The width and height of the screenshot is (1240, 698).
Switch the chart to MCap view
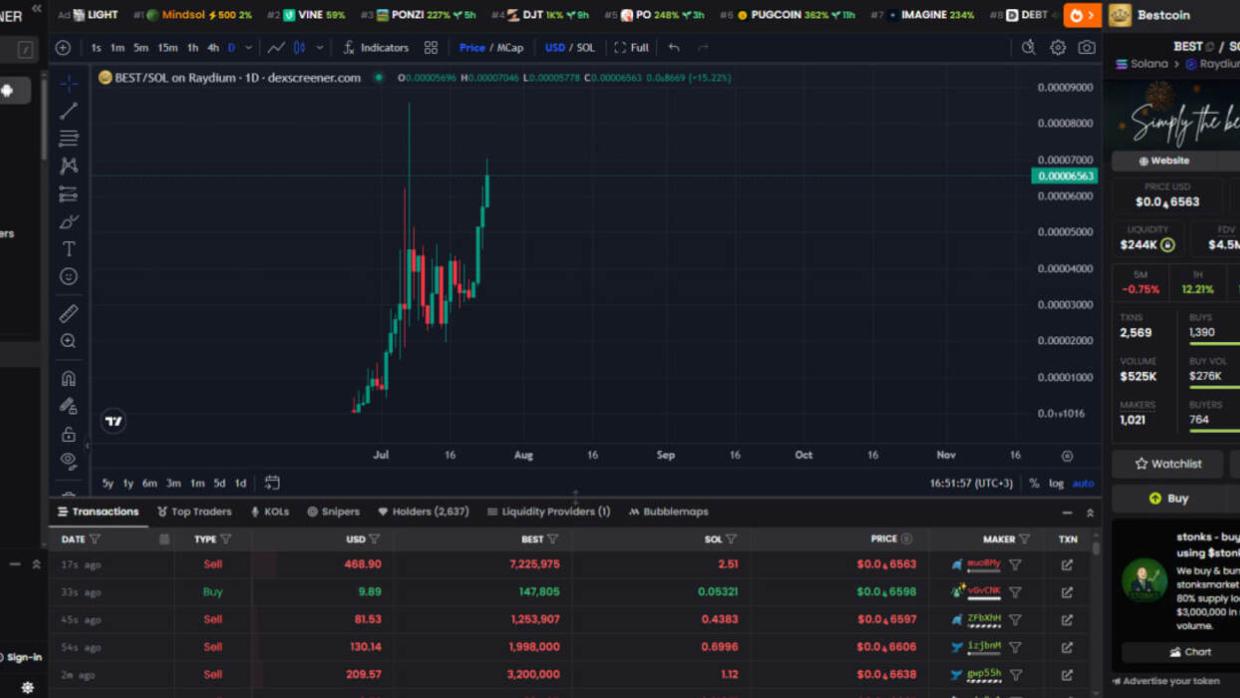point(510,47)
